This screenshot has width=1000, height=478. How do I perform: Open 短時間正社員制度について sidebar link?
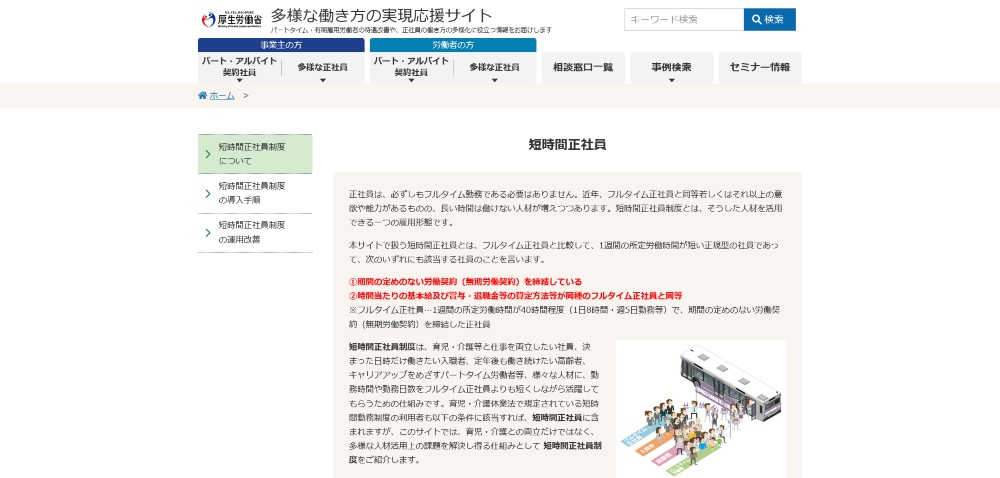255,154
